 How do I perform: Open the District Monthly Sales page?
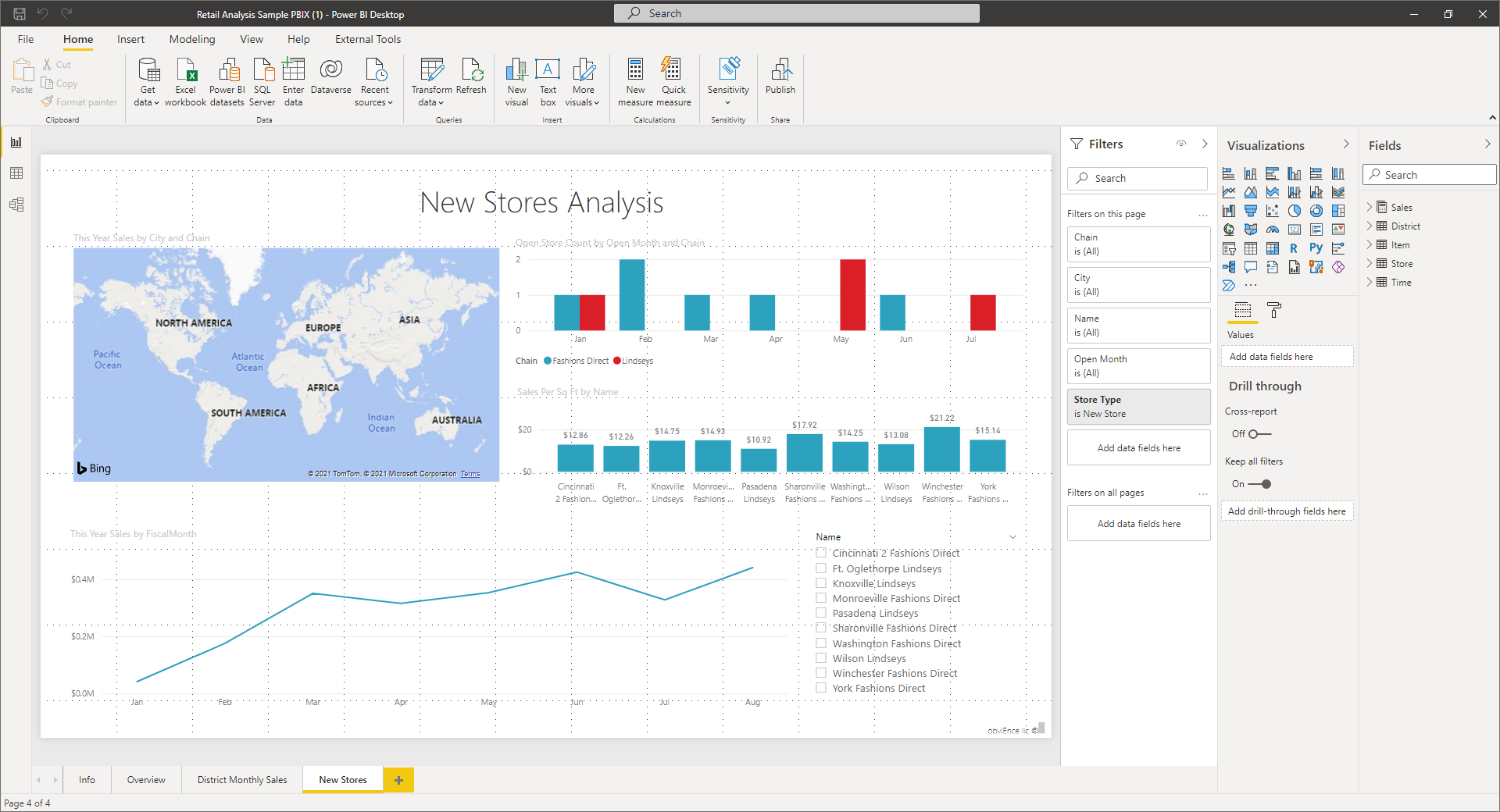(x=242, y=780)
